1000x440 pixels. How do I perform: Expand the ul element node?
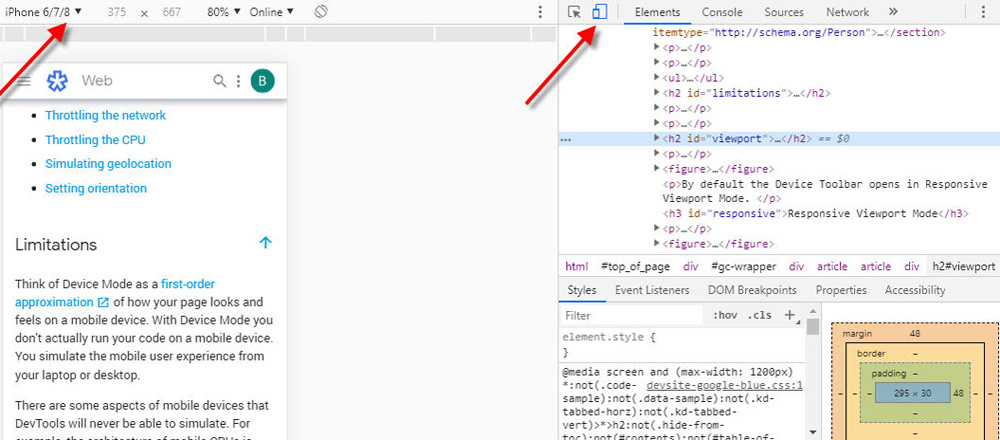pyautogui.click(x=658, y=78)
